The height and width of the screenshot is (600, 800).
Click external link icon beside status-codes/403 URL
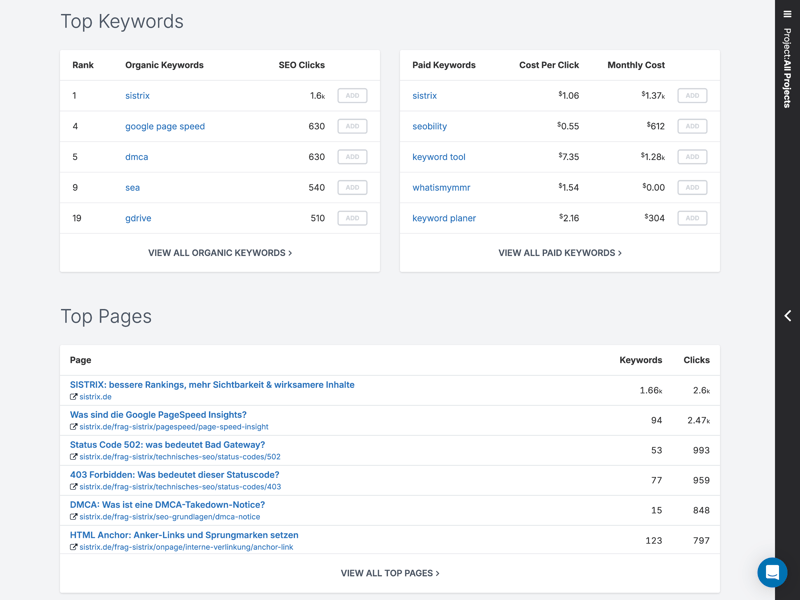74,487
